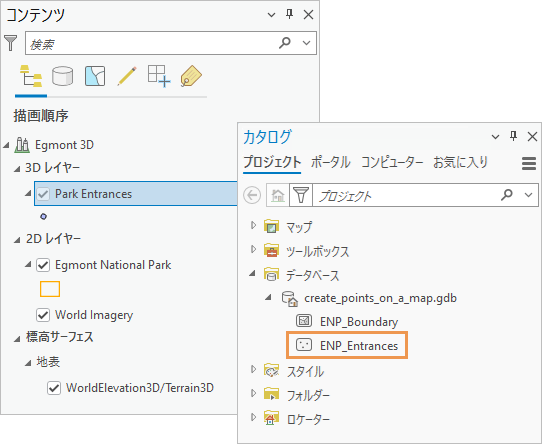This screenshot has width=542, height=444.
Task: Collapse the 地表 surface node
Action: click(x=28, y=363)
